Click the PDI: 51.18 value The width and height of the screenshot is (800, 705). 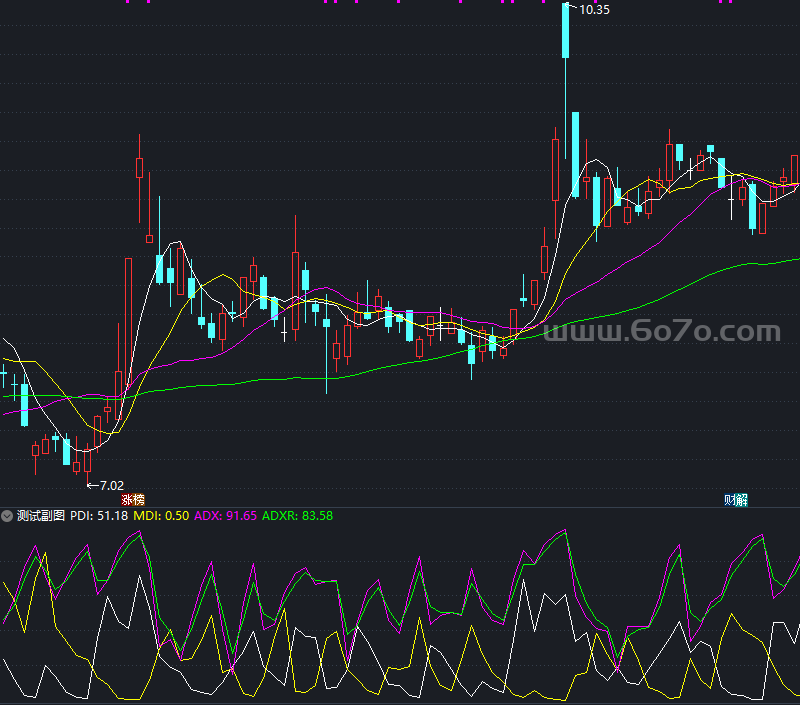coord(99,516)
